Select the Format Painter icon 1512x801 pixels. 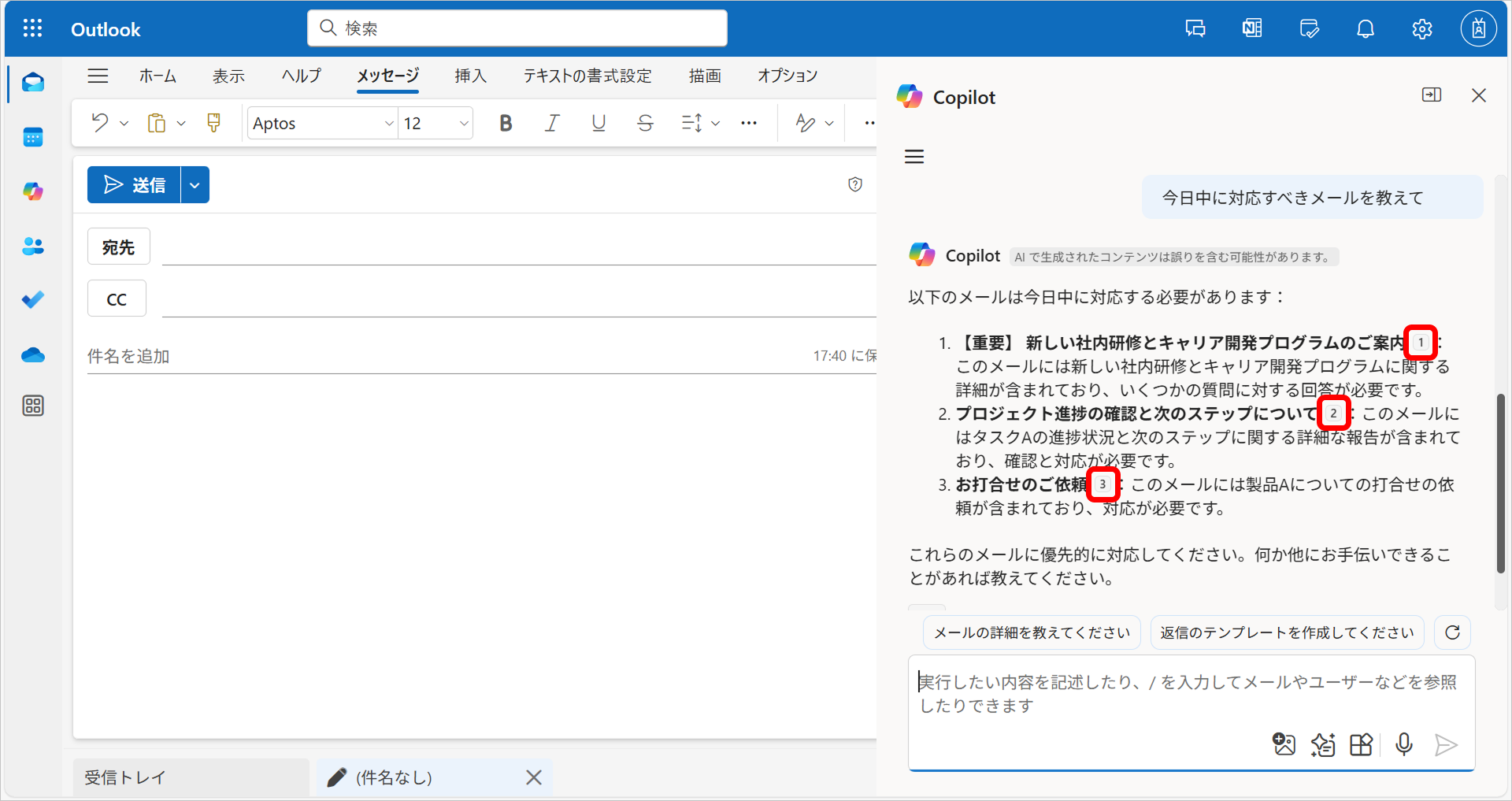213,123
